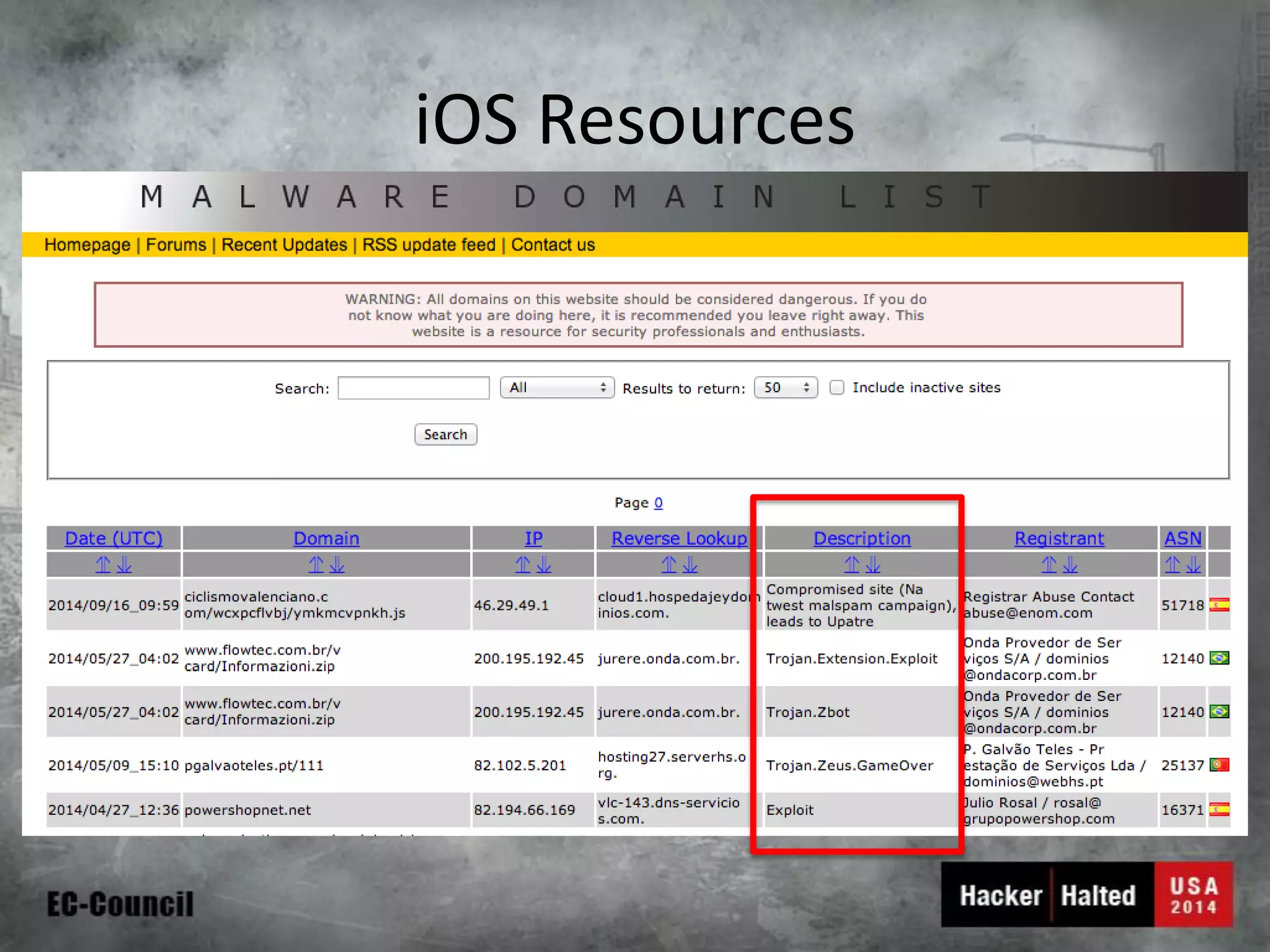Sort Registrant column descending arrow
Image resolution: width=1270 pixels, height=952 pixels.
coord(1070,565)
